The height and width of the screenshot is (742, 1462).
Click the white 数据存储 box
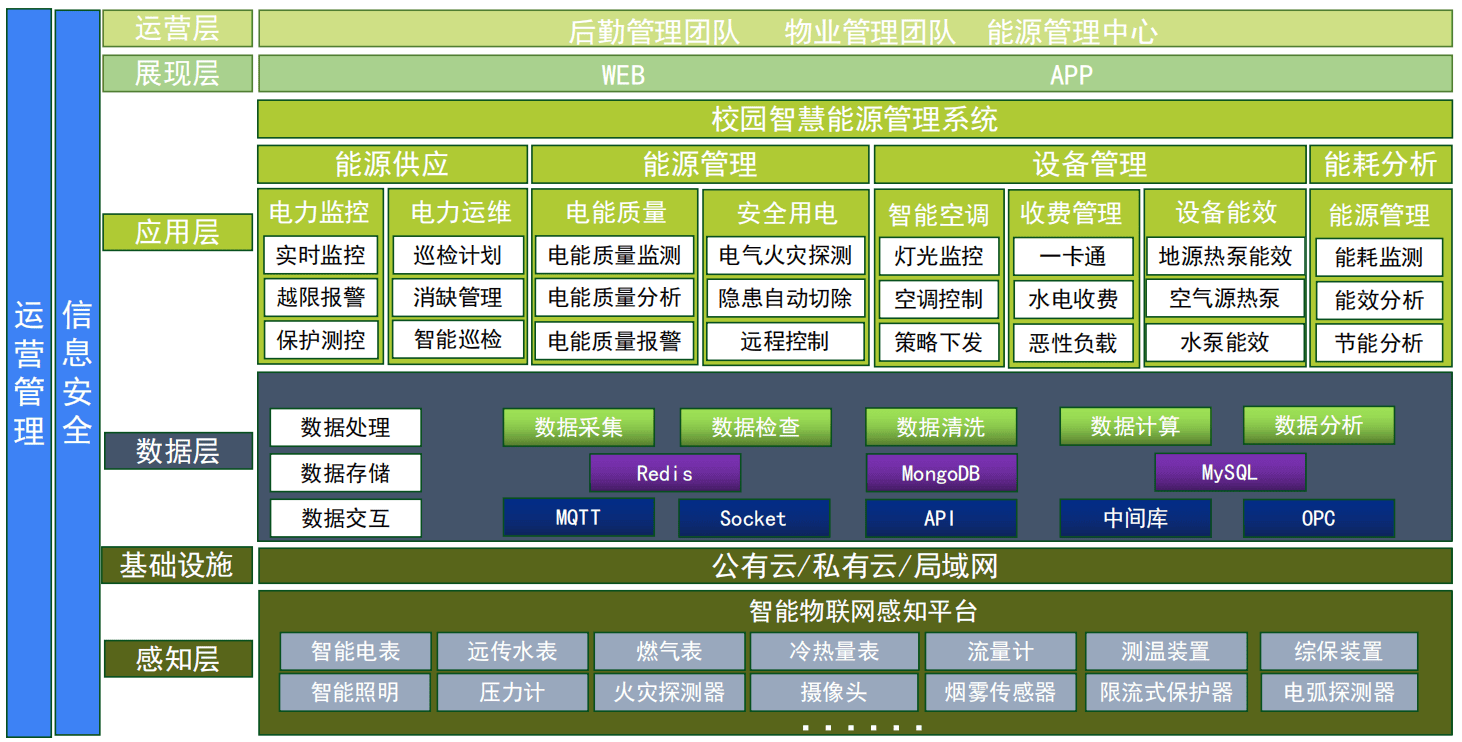coord(345,473)
